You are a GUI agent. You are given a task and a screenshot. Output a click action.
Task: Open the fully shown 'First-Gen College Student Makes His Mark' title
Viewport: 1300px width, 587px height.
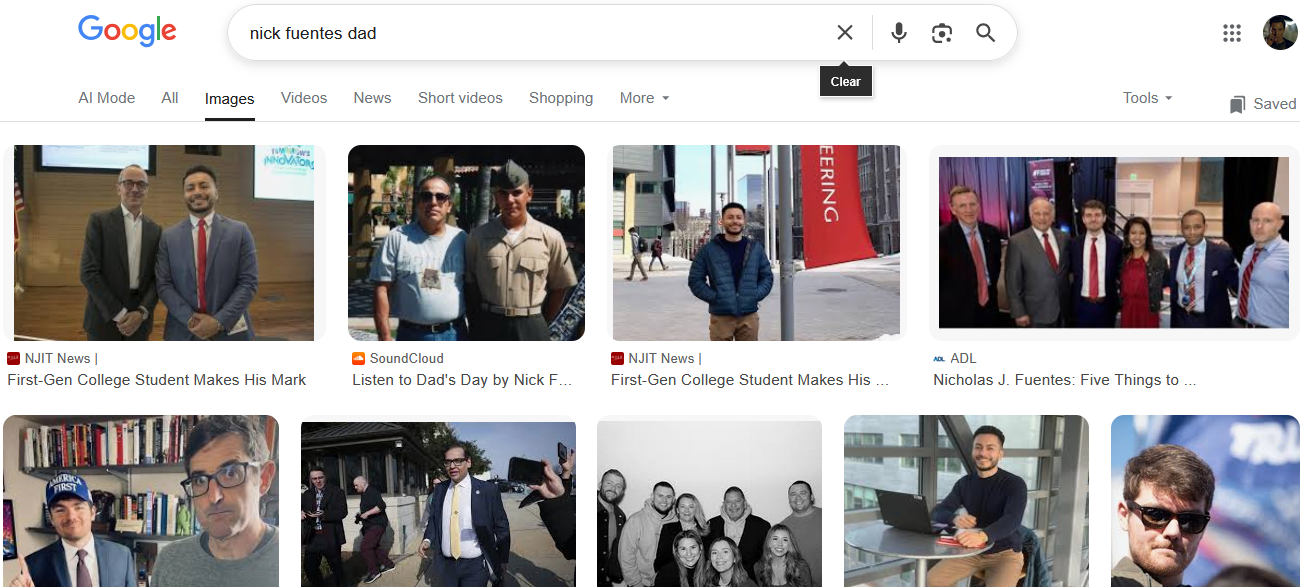tap(157, 380)
